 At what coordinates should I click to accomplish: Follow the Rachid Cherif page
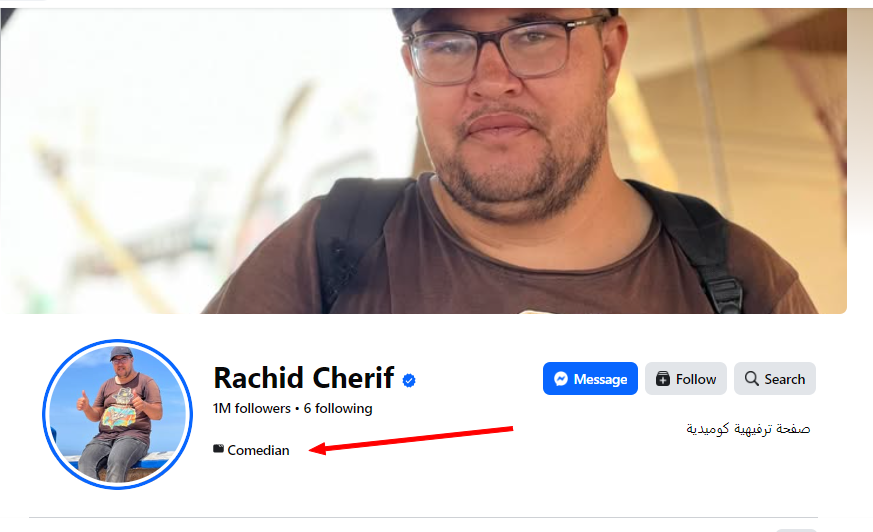[x=685, y=378]
